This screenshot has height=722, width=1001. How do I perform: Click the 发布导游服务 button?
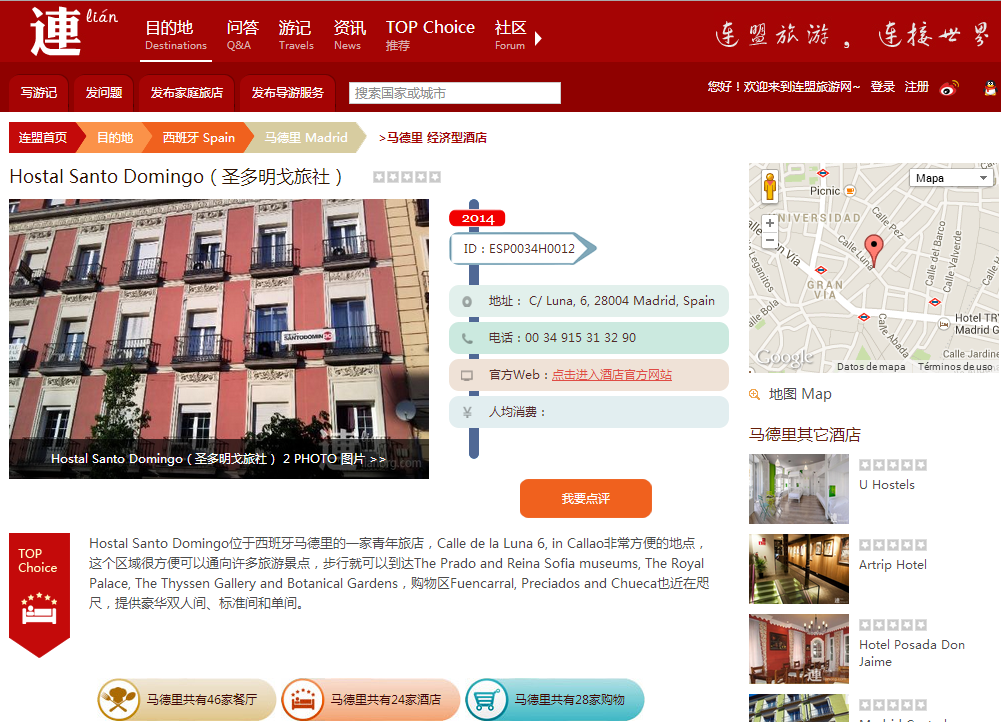pyautogui.click(x=288, y=93)
